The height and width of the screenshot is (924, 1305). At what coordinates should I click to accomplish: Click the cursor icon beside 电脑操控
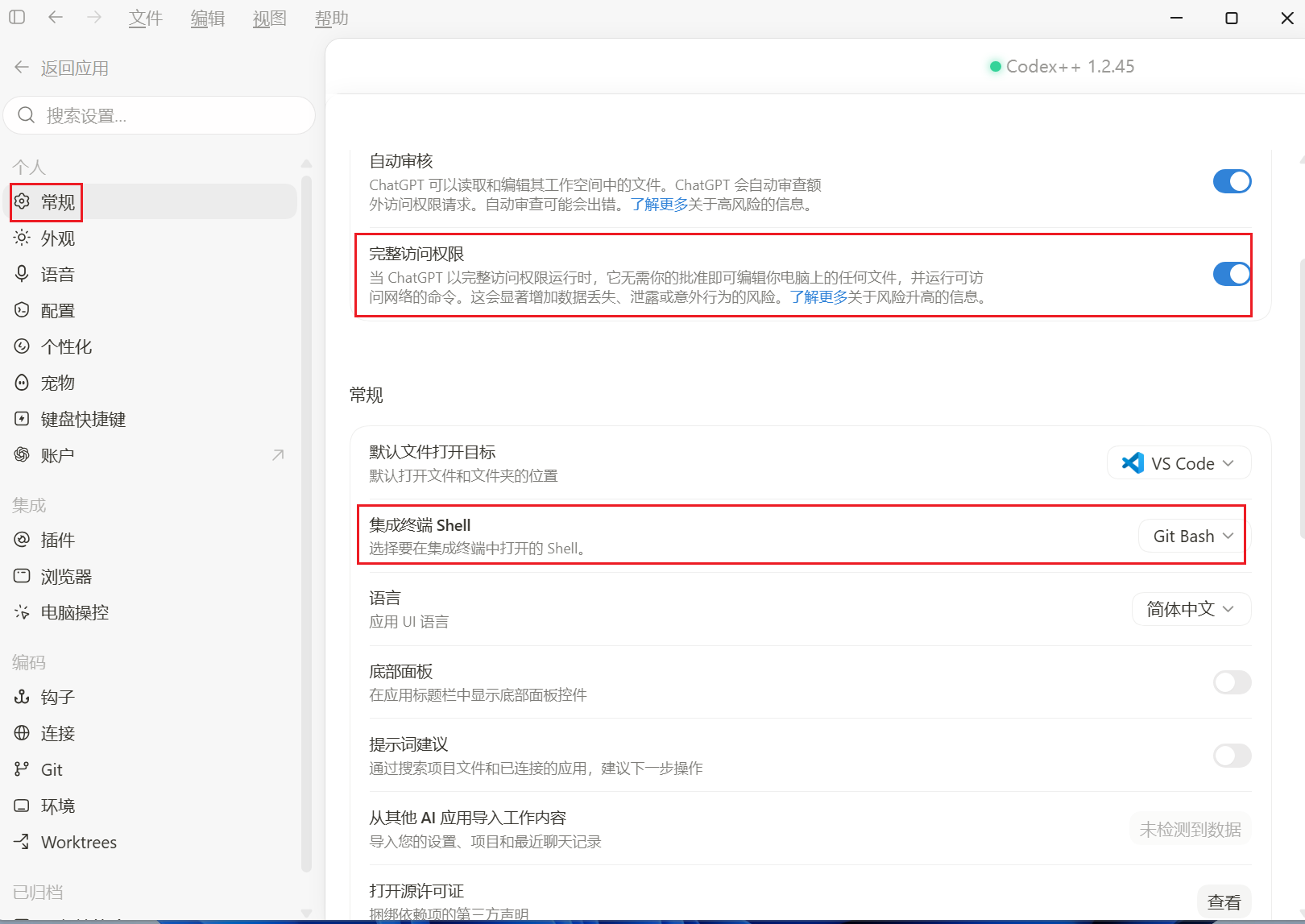coord(22,612)
